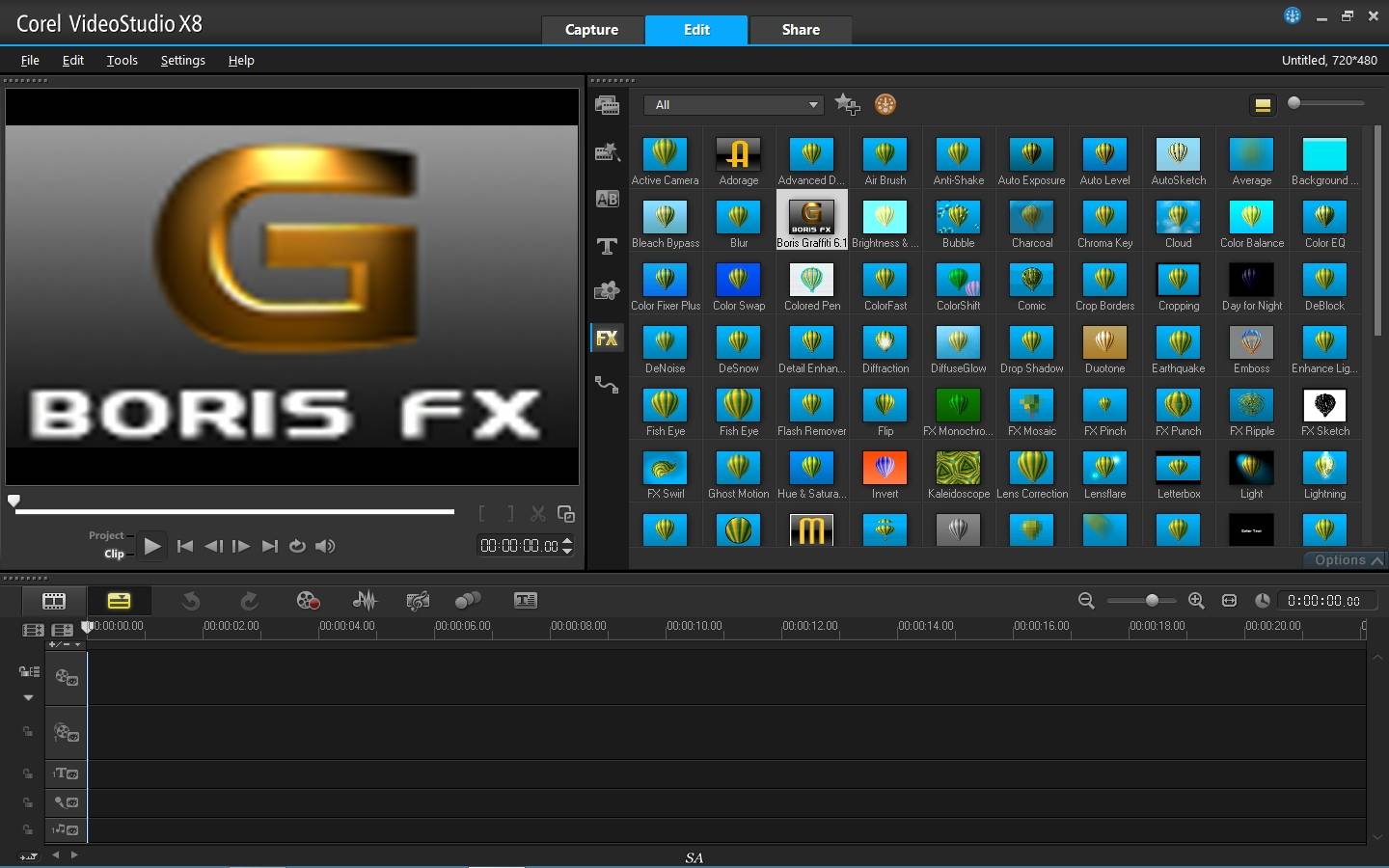Switch to the Capture tab
Screen dimensions: 1389x868
[x=591, y=30]
